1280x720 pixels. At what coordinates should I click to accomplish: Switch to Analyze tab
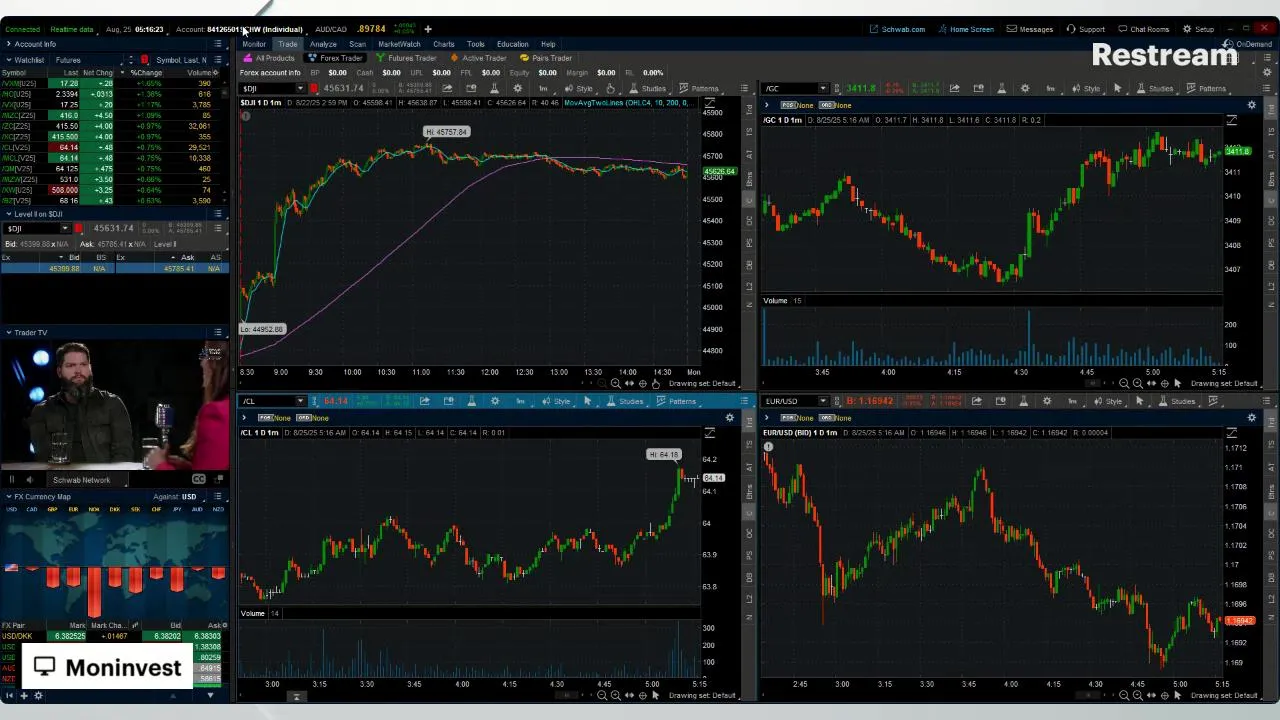coord(323,44)
